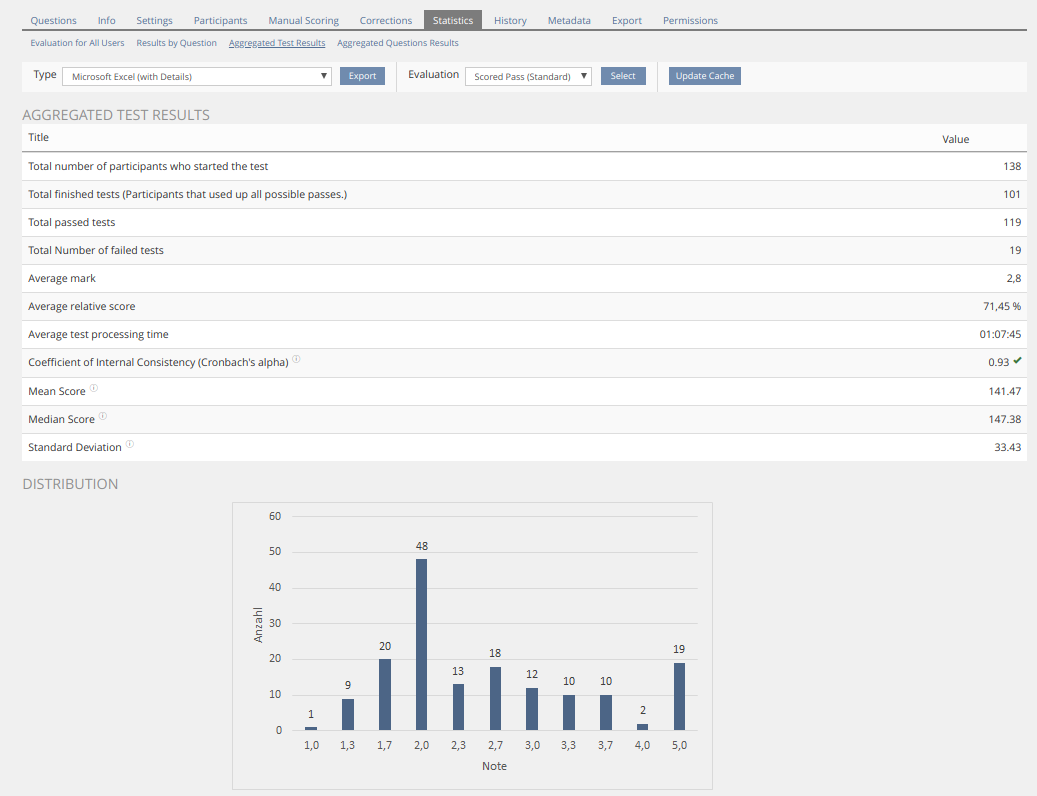Click the Update Cache button
This screenshot has height=796, width=1037.
[704, 76]
